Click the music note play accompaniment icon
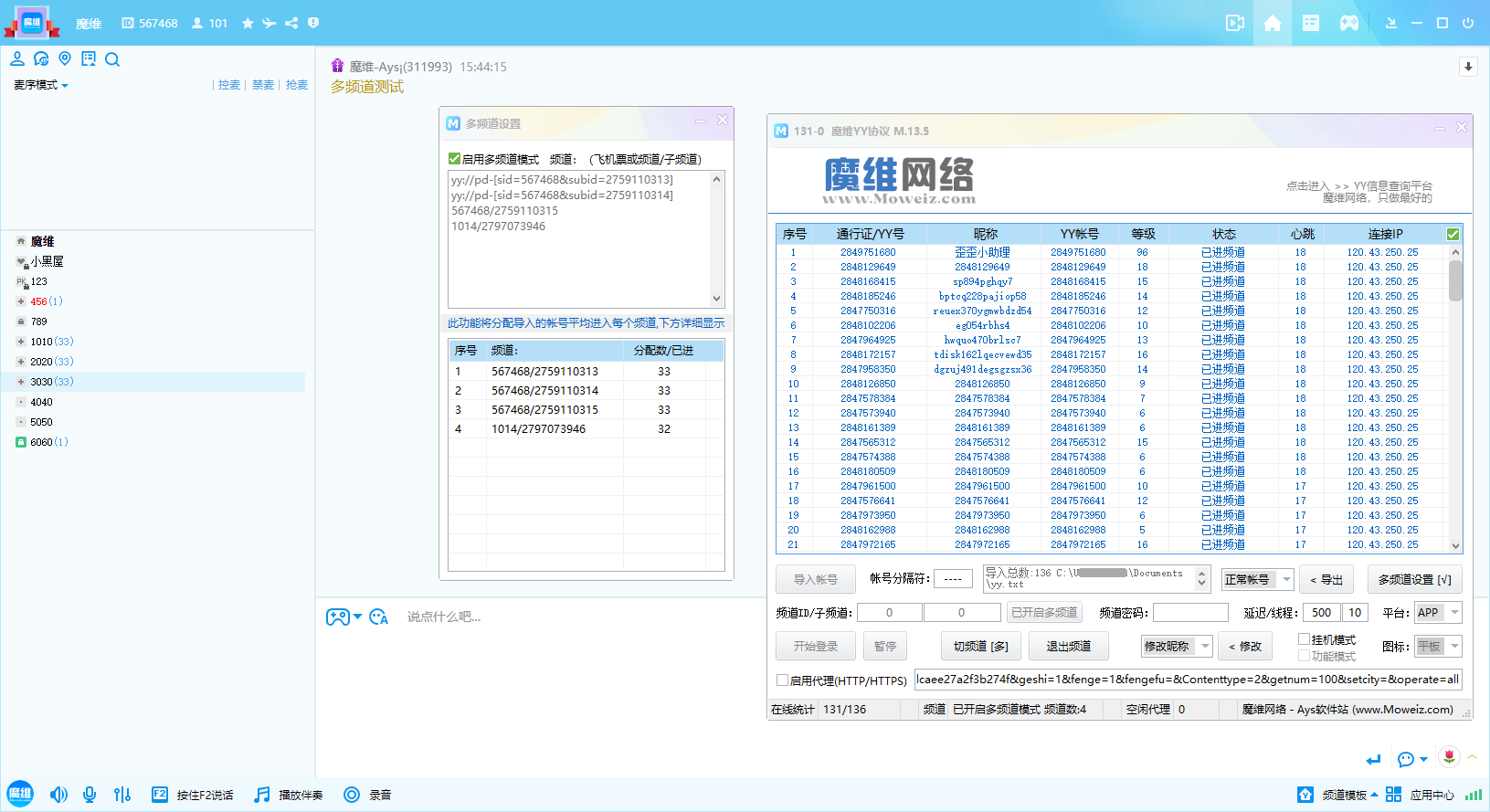1490x812 pixels. coord(262,795)
